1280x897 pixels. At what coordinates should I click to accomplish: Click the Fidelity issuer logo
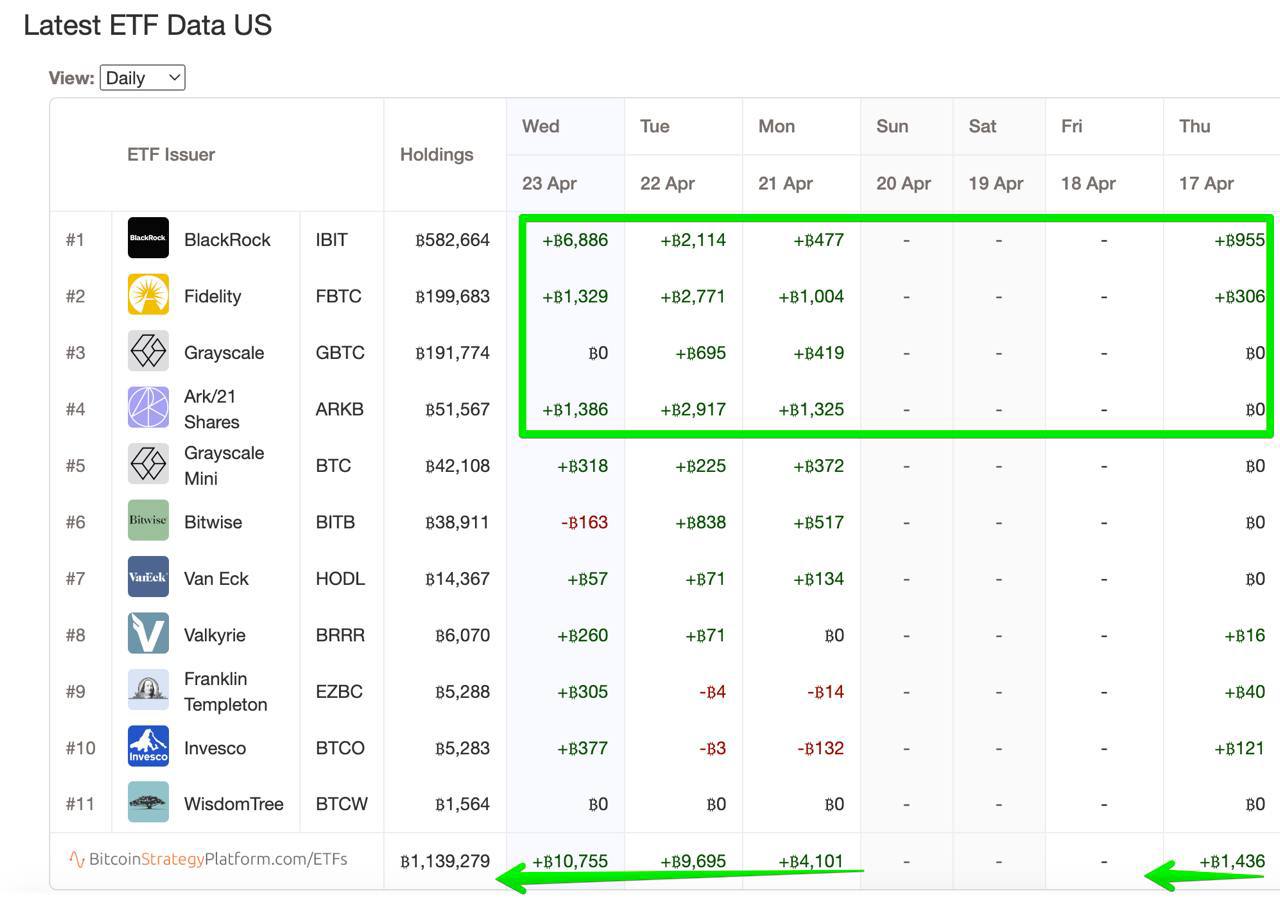point(148,295)
